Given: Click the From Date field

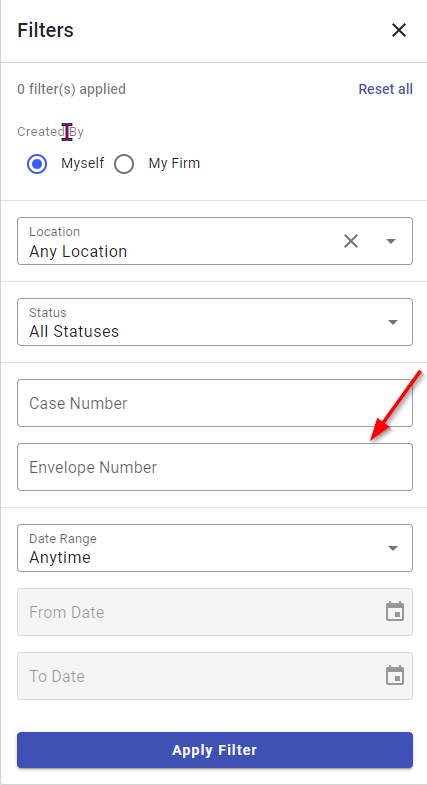Looking at the screenshot, I should coord(215,612).
